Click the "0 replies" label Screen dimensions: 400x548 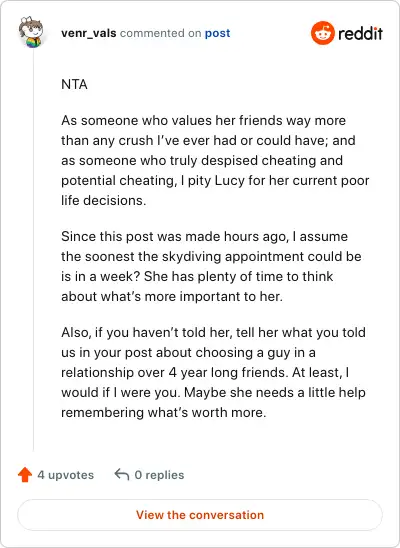pyautogui.click(x=159, y=475)
